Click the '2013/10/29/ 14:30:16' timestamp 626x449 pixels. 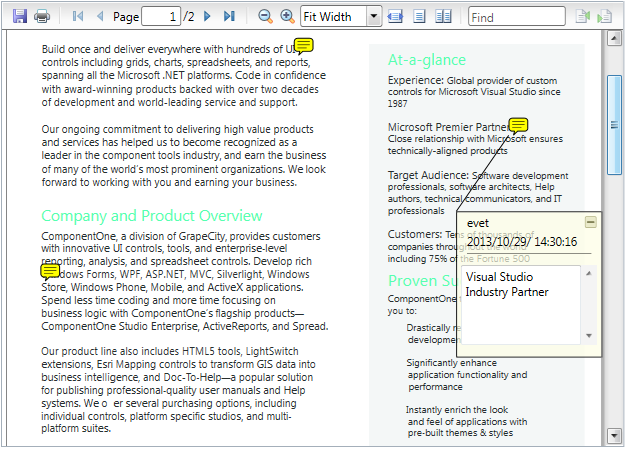[522, 242]
